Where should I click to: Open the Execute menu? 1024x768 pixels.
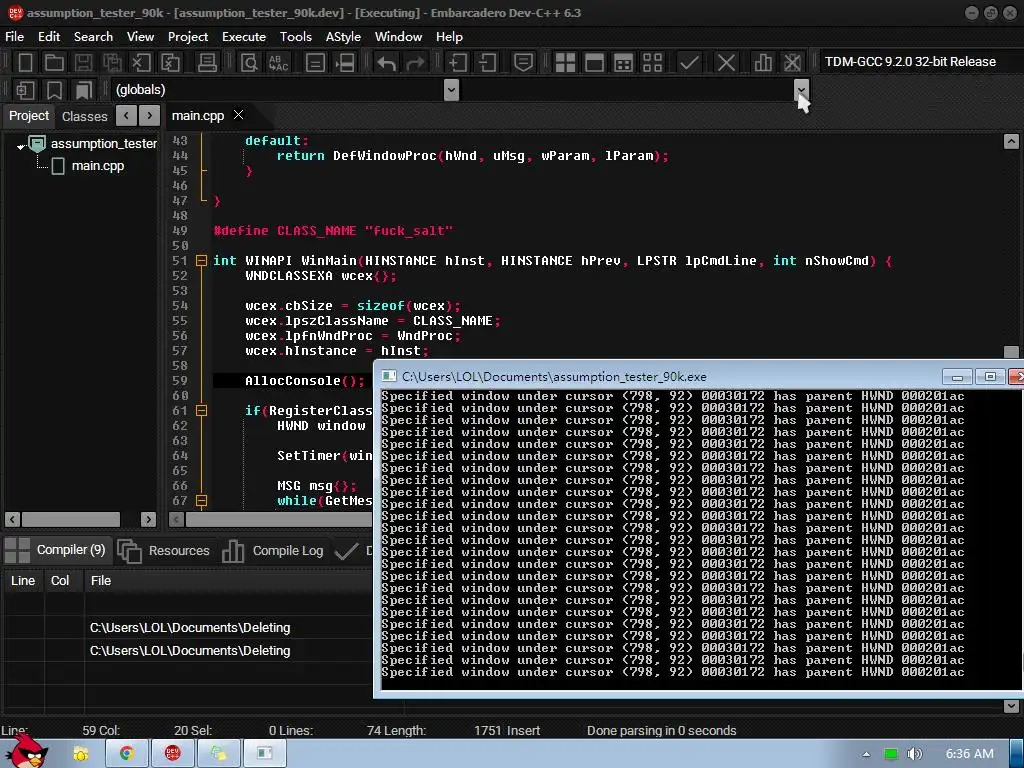(x=244, y=36)
